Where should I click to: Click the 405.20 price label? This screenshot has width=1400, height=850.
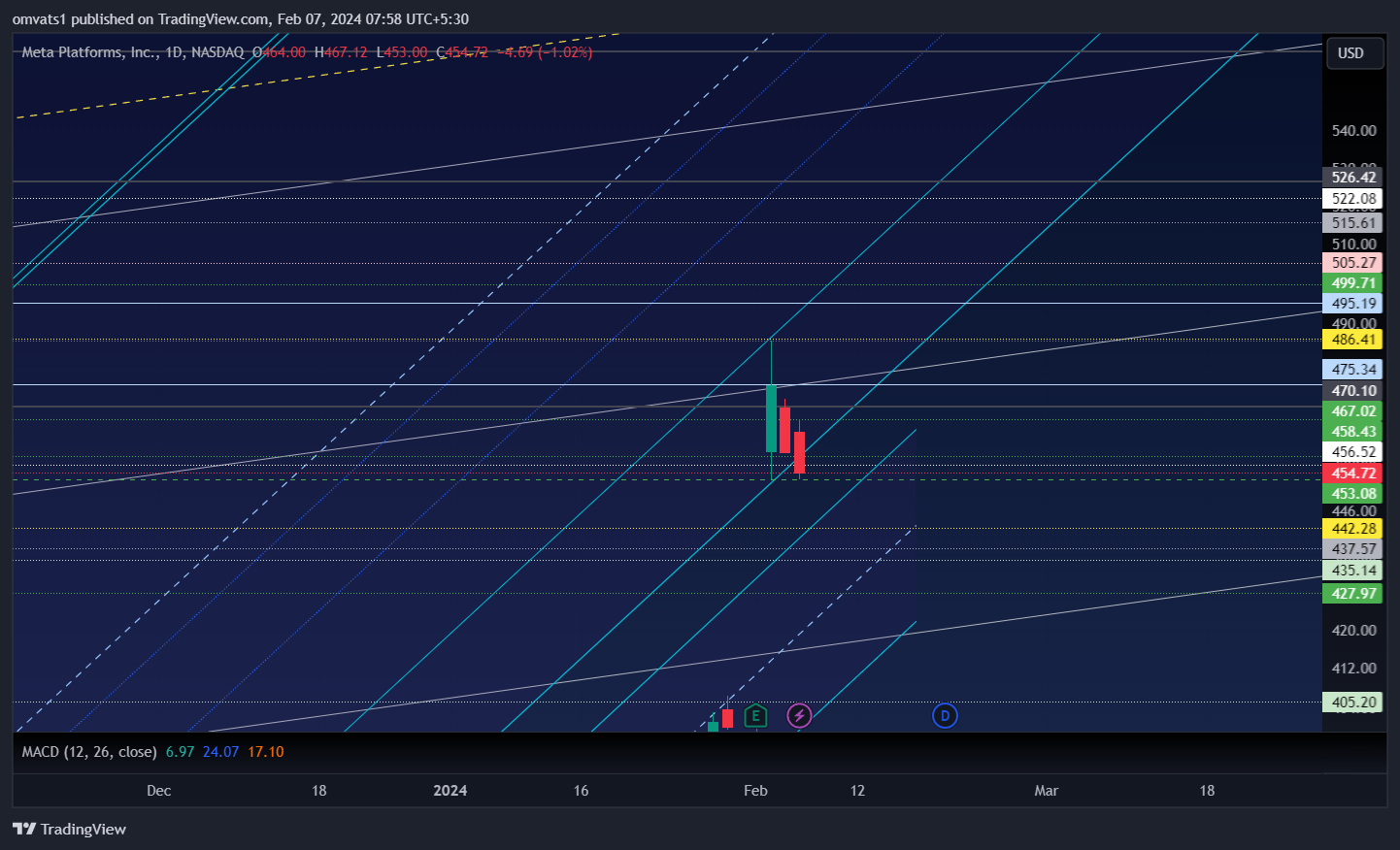1352,703
